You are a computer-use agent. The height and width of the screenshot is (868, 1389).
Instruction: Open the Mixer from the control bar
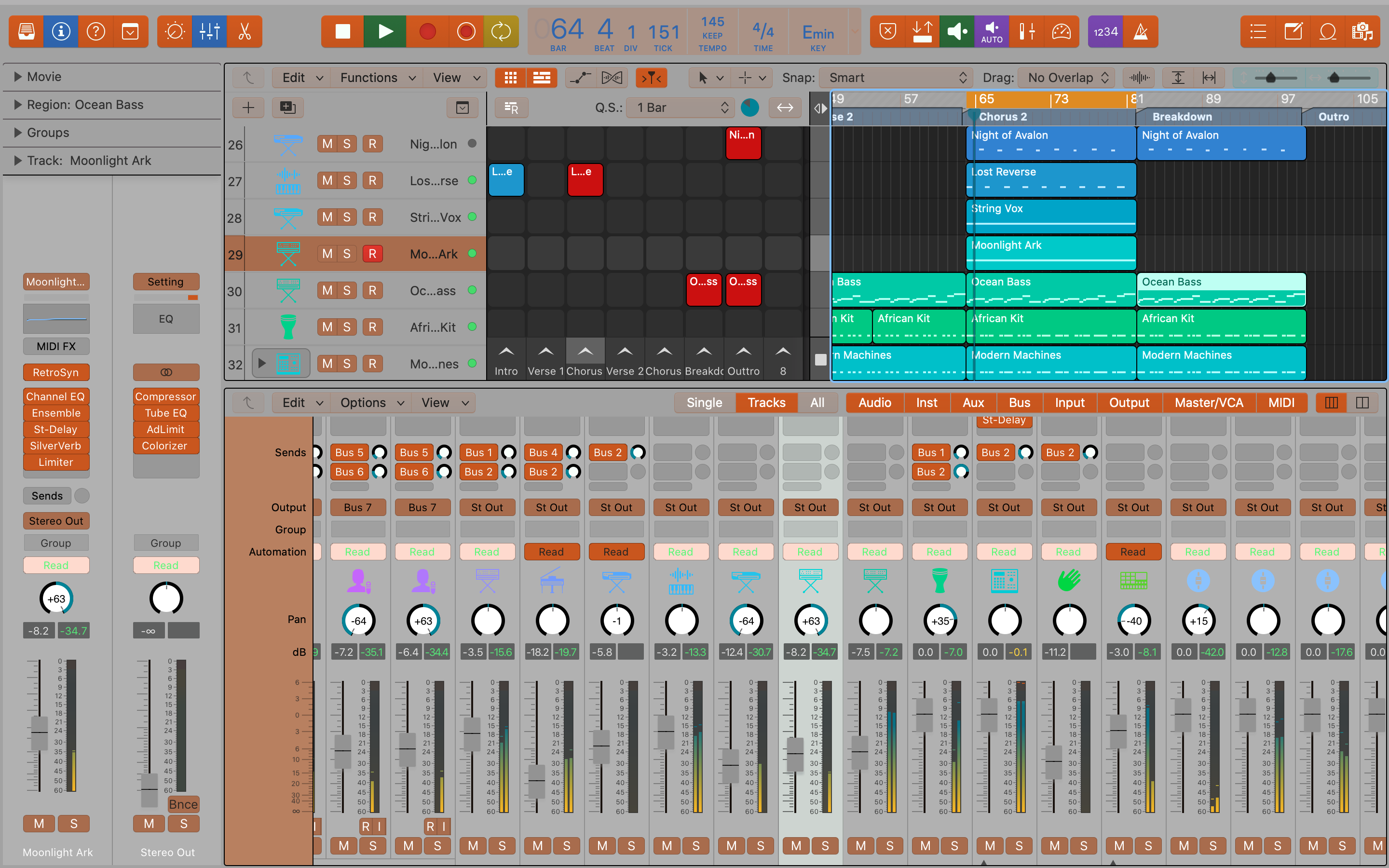click(209, 31)
